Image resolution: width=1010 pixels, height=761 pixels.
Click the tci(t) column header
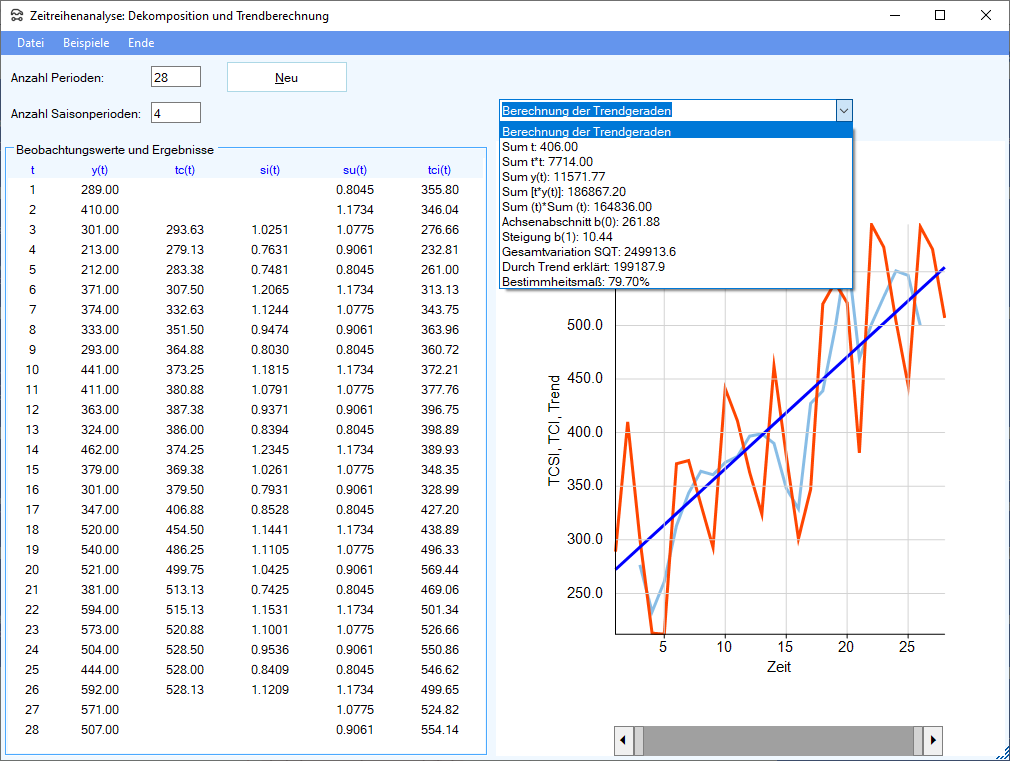point(439,170)
